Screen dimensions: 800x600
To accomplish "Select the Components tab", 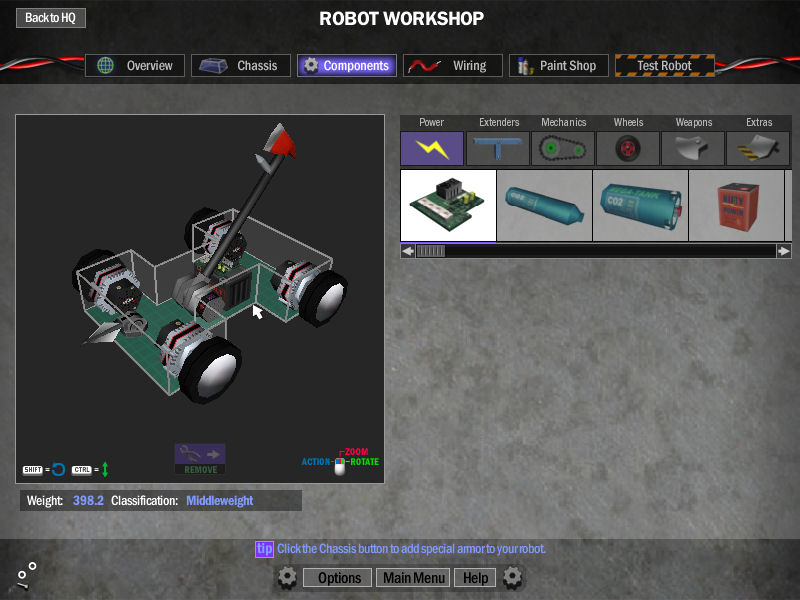I will click(x=347, y=65).
